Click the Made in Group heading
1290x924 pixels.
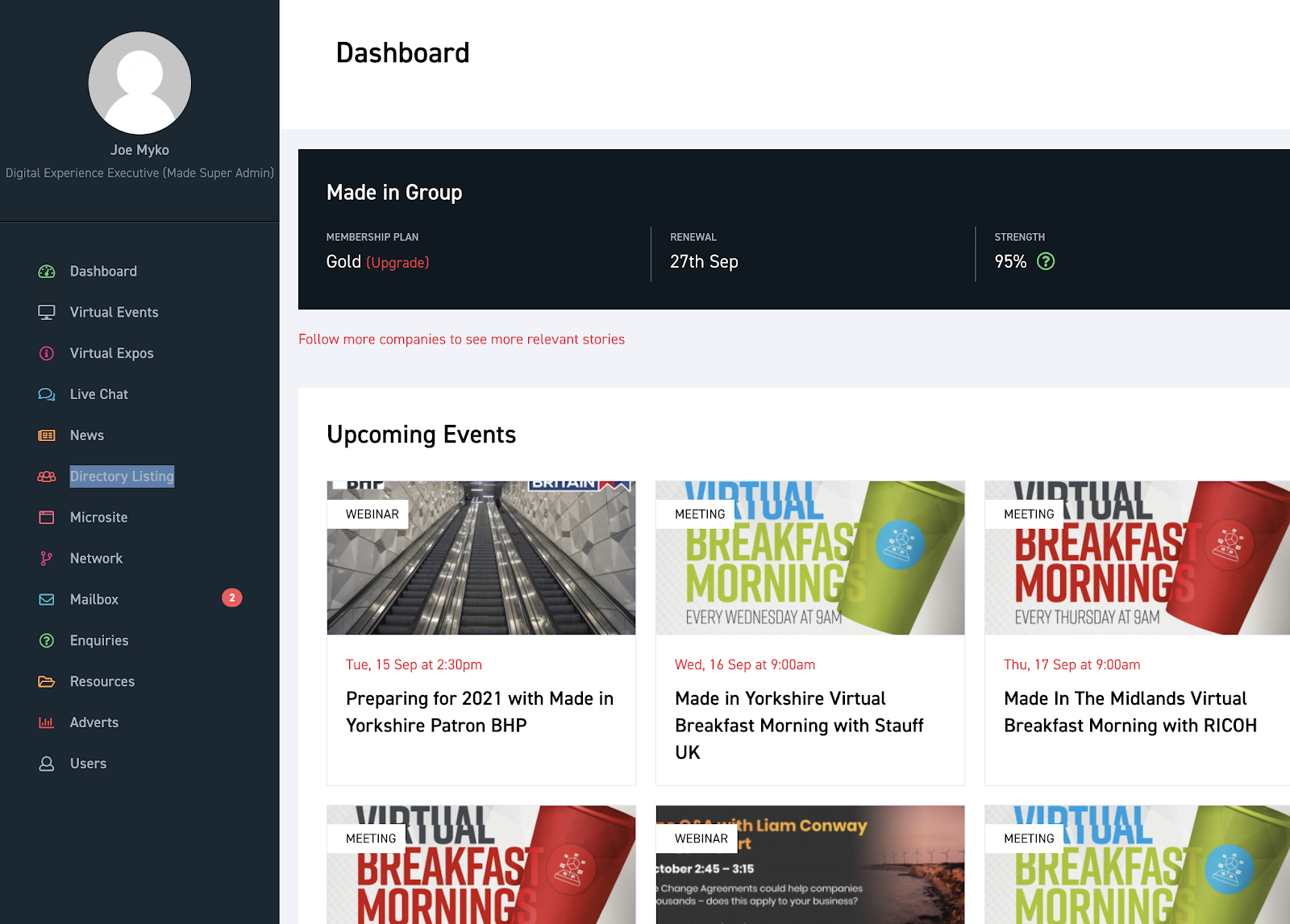click(394, 193)
